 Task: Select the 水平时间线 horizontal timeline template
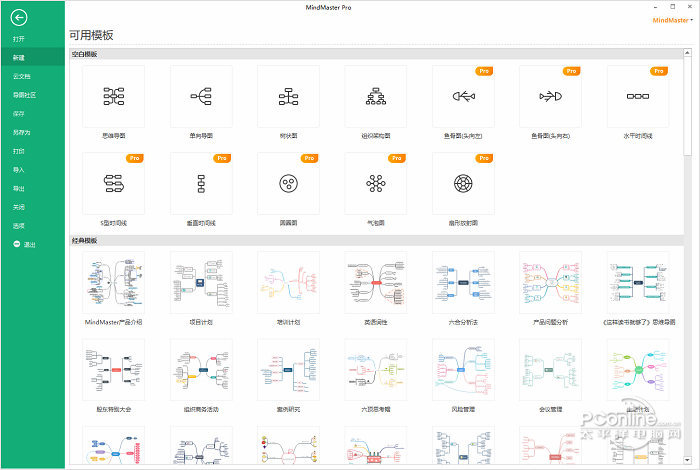pyautogui.click(x=638, y=96)
